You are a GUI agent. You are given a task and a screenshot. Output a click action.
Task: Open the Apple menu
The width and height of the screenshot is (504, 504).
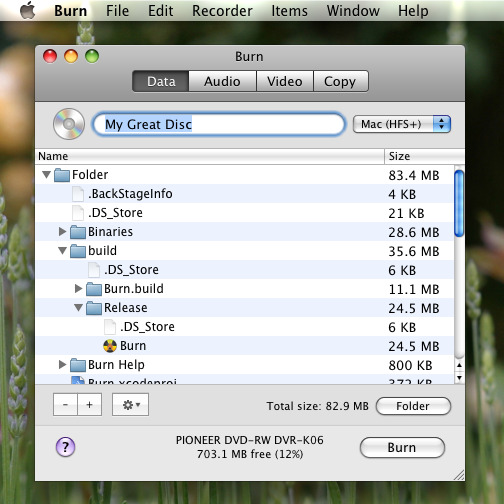pyautogui.click(x=28, y=10)
